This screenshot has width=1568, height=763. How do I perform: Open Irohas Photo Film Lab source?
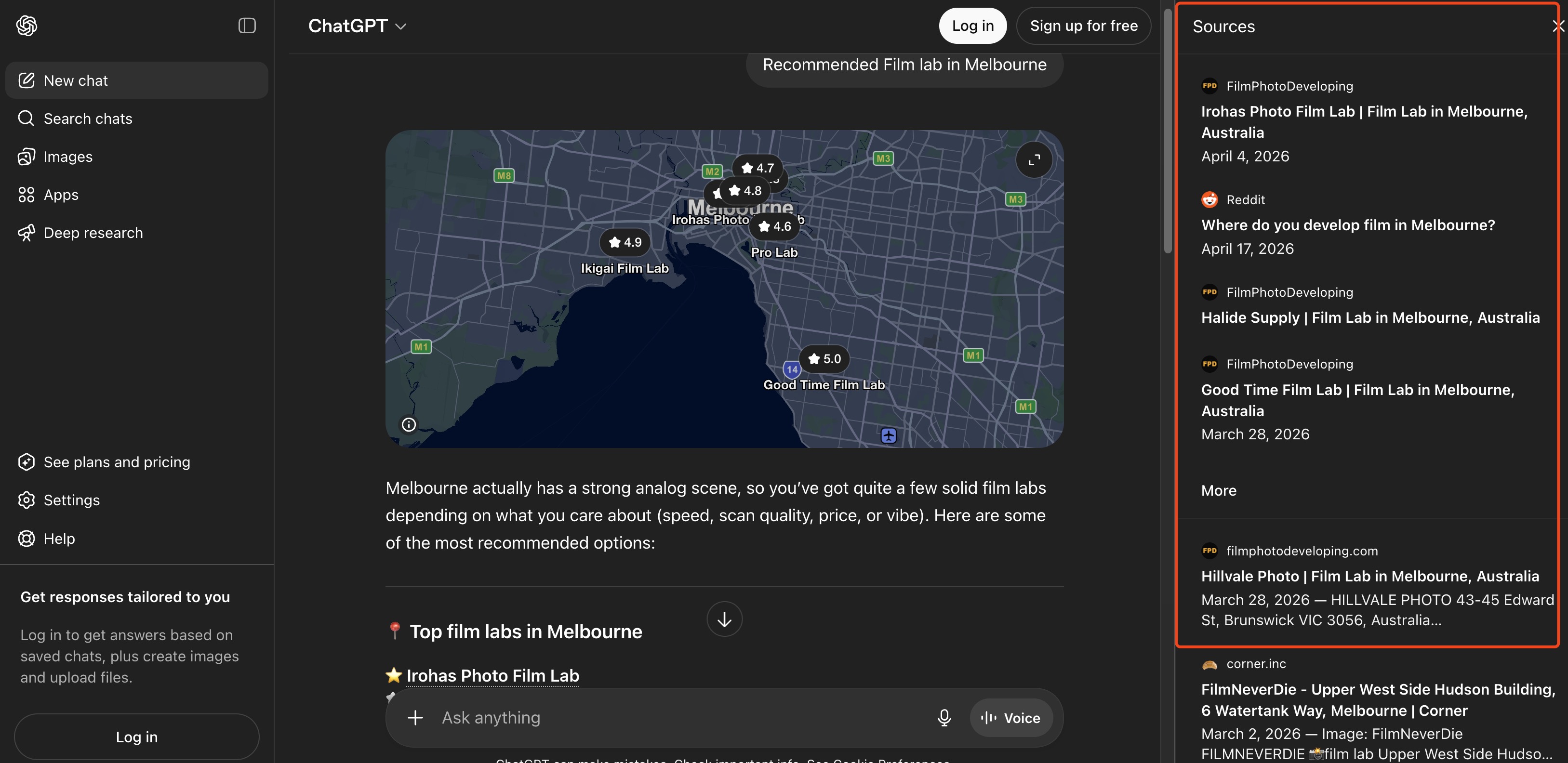point(1364,122)
